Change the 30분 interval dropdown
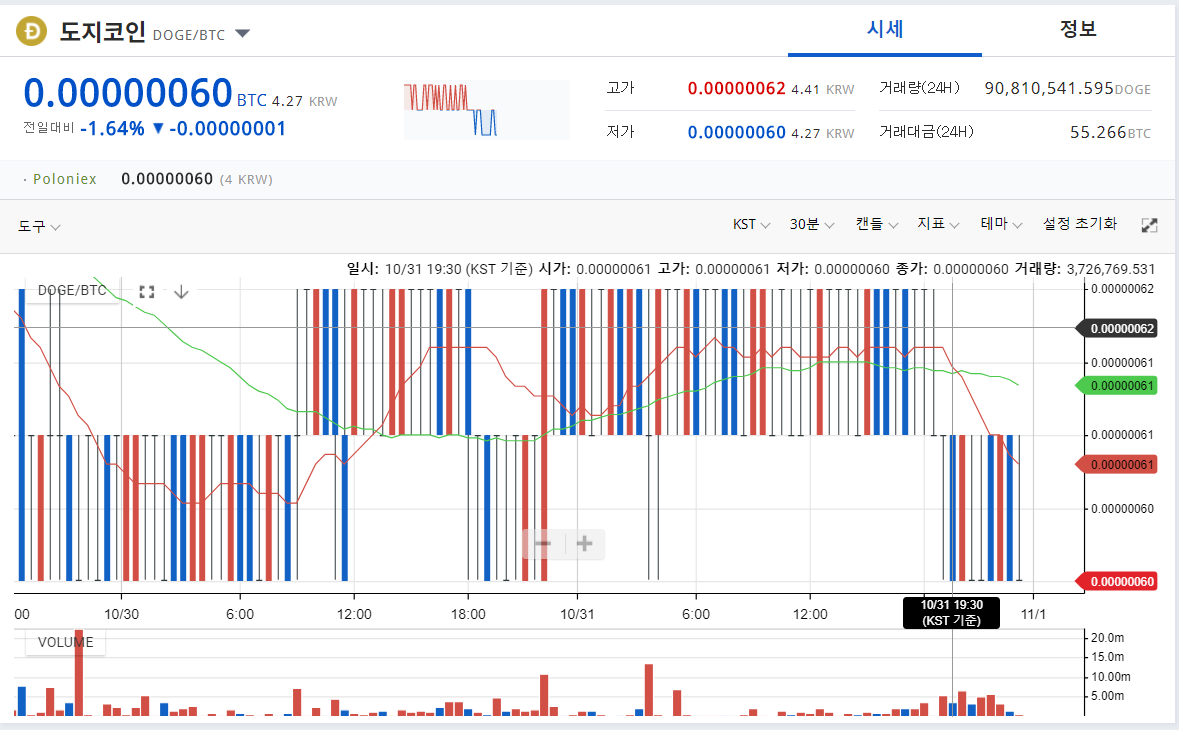The height and width of the screenshot is (730, 1179). 811,224
